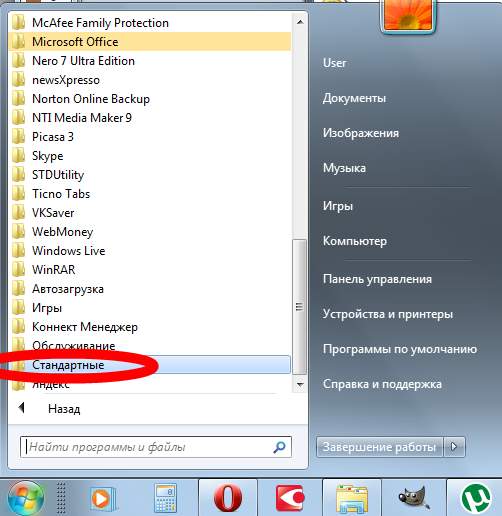Expand the shutdown options arrow
The height and width of the screenshot is (516, 502).
tap(454, 446)
